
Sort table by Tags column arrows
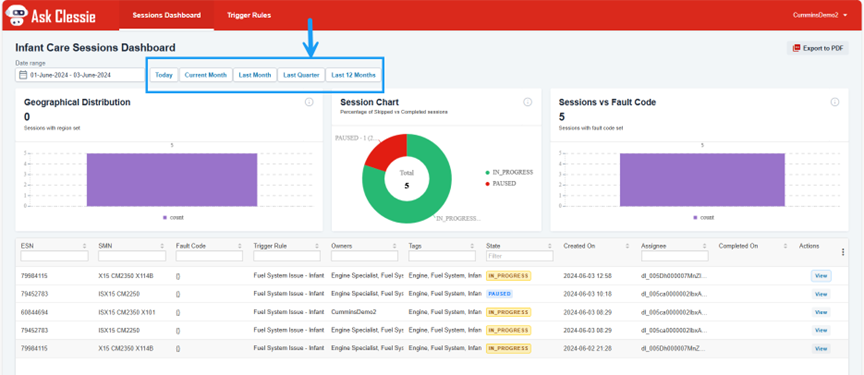point(472,246)
